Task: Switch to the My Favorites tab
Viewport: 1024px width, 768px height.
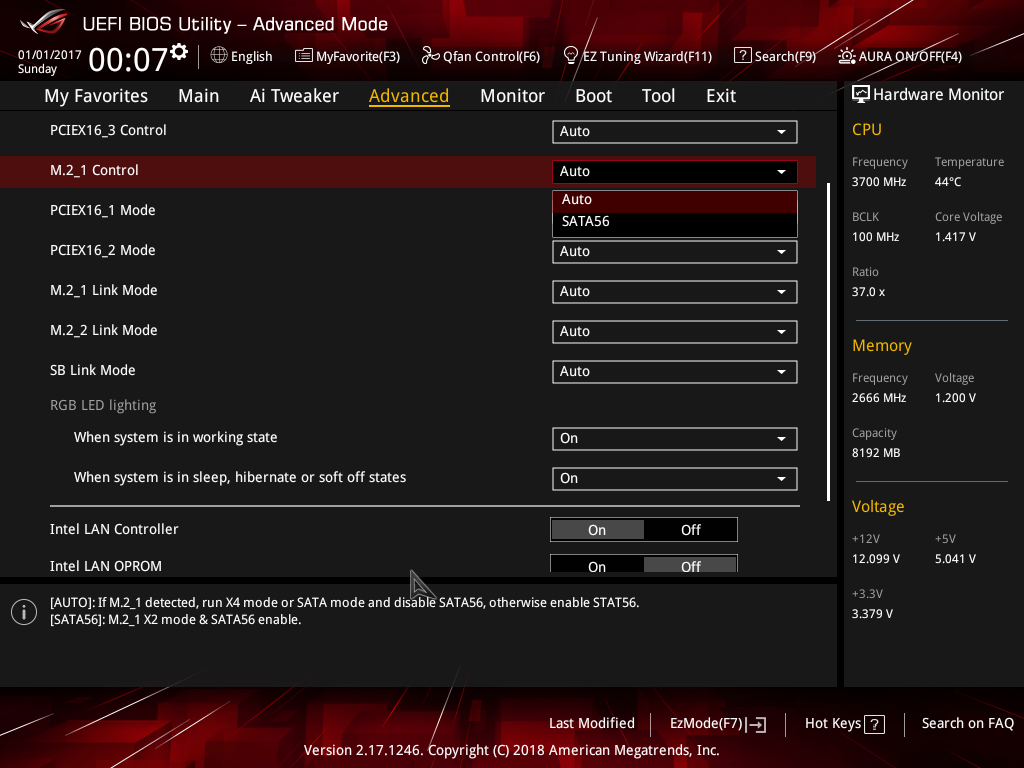Action: (96, 96)
